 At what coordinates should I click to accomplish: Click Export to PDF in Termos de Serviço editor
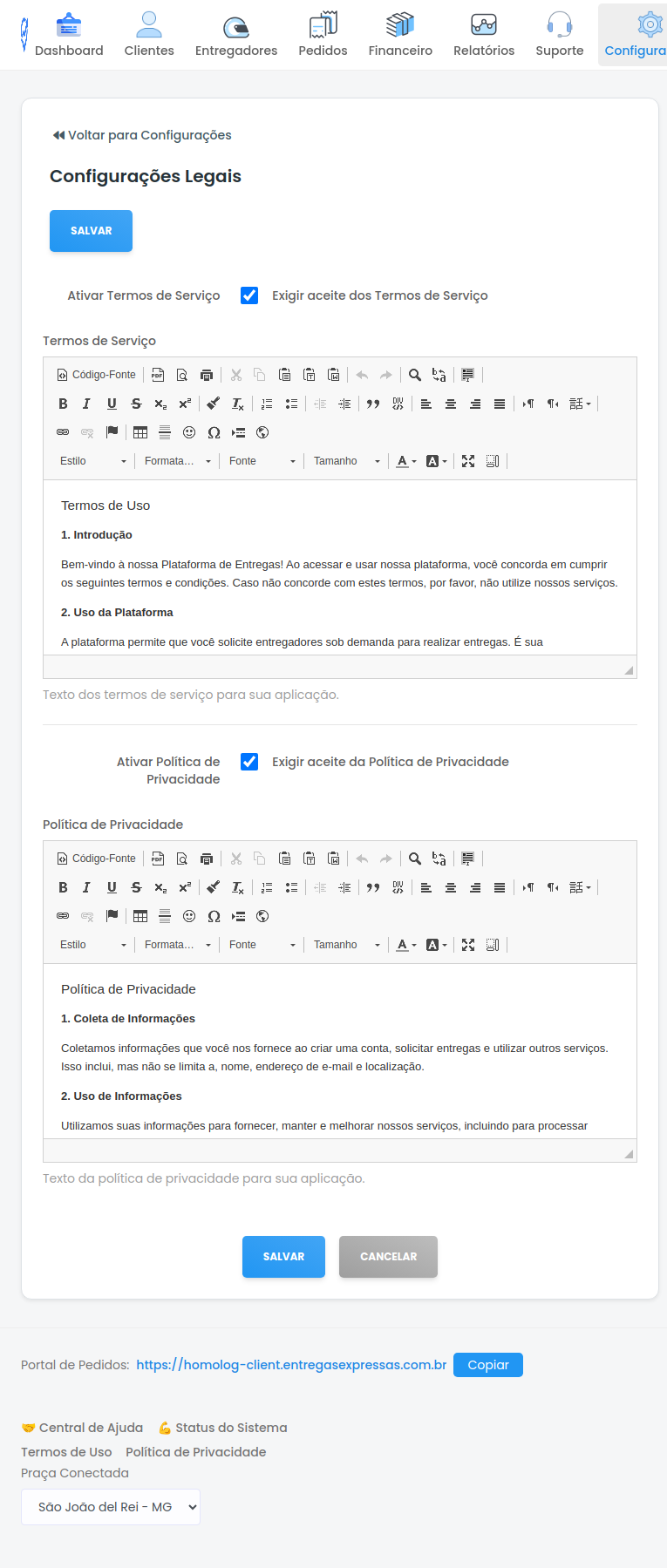coord(158,375)
